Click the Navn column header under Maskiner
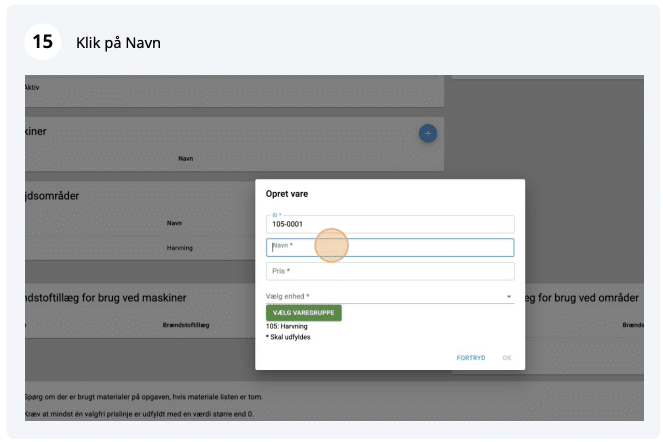Screen dimensions: 663x442 tap(186, 159)
